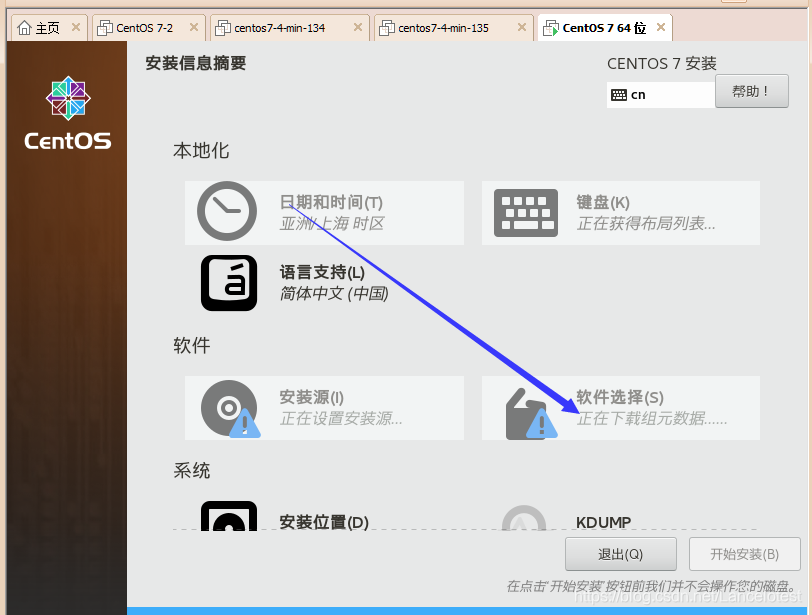Screen dimensions: 812x615
Task: Click the 帮助! (Help) button
Action: click(751, 91)
